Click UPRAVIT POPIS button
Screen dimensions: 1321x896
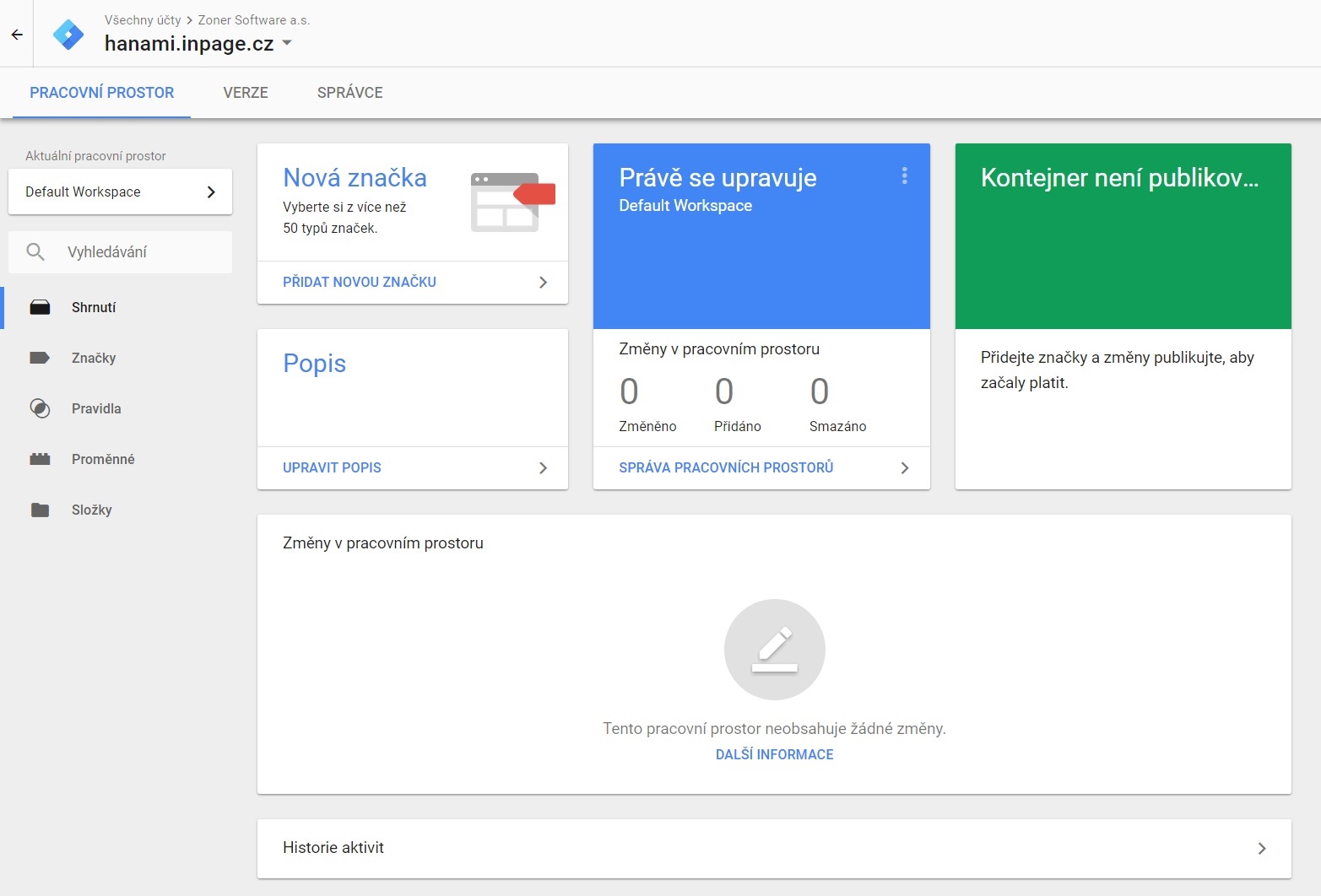pyautogui.click(x=413, y=467)
